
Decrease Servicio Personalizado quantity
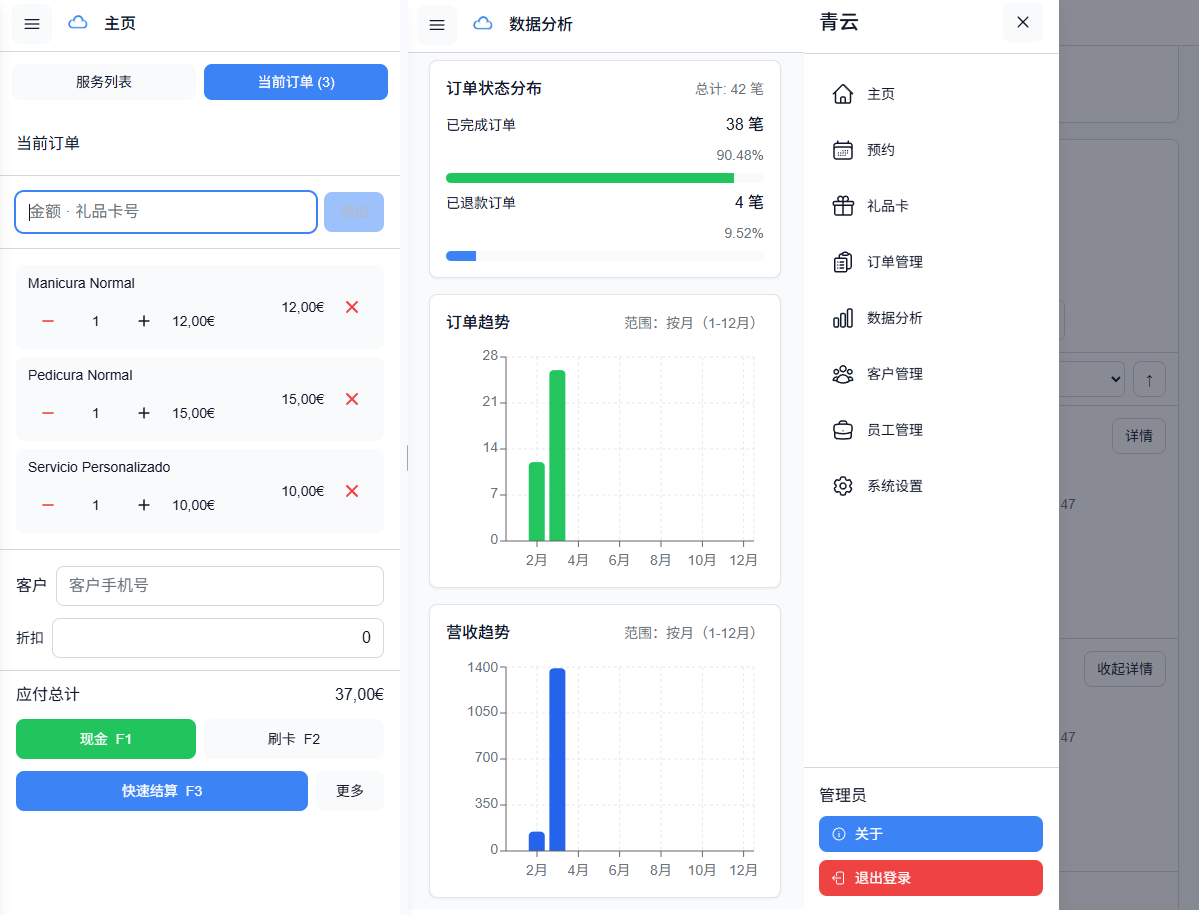point(47,505)
